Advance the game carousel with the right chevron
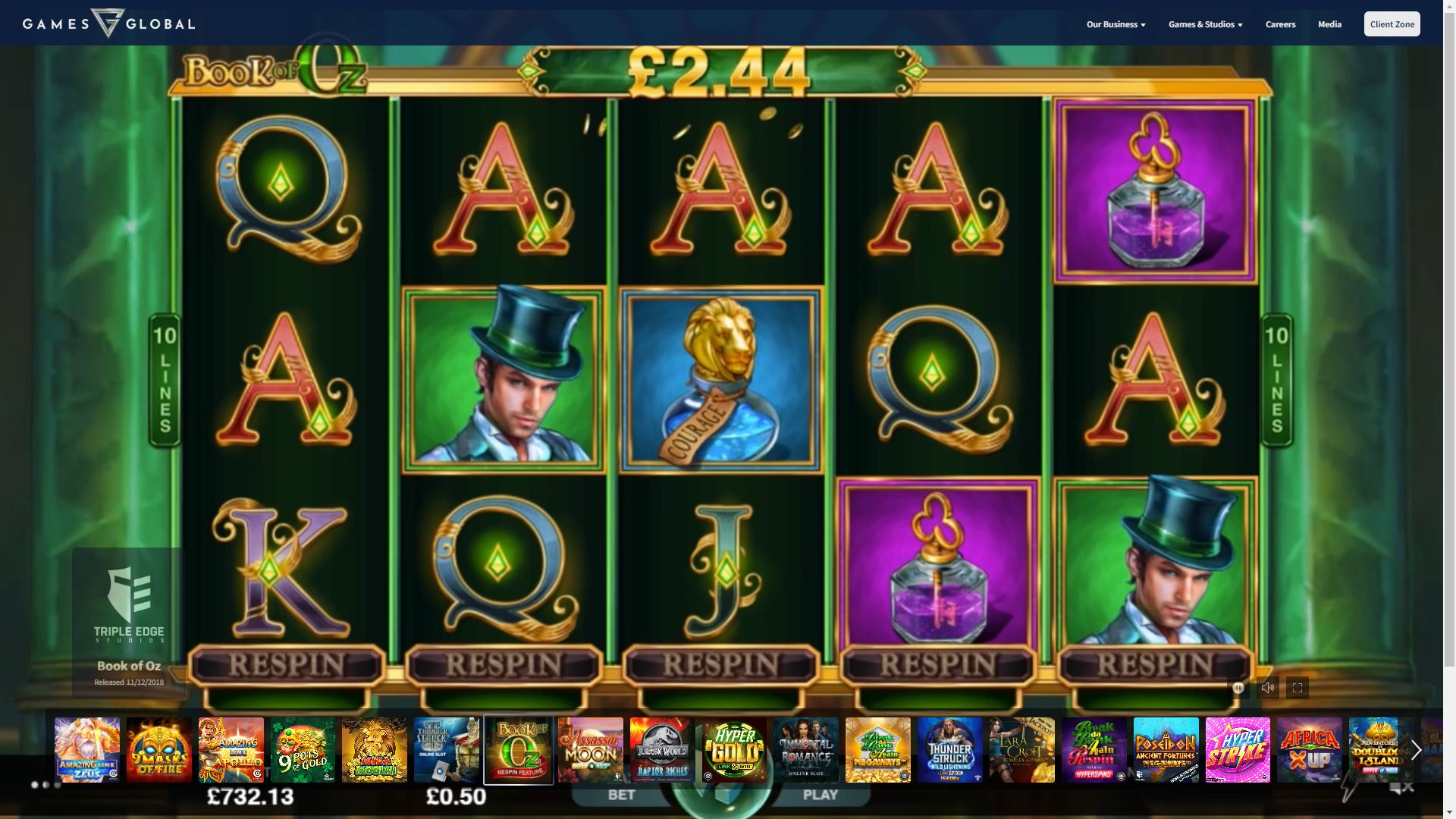1456x819 pixels. [x=1416, y=750]
